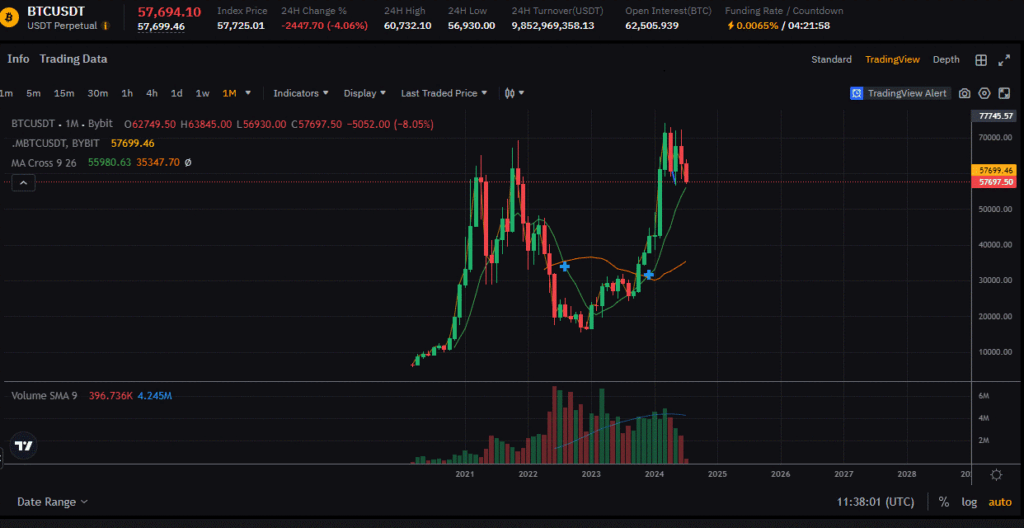The width and height of the screenshot is (1024, 528).
Task: Switch to the Depth chart
Action: coord(946,59)
